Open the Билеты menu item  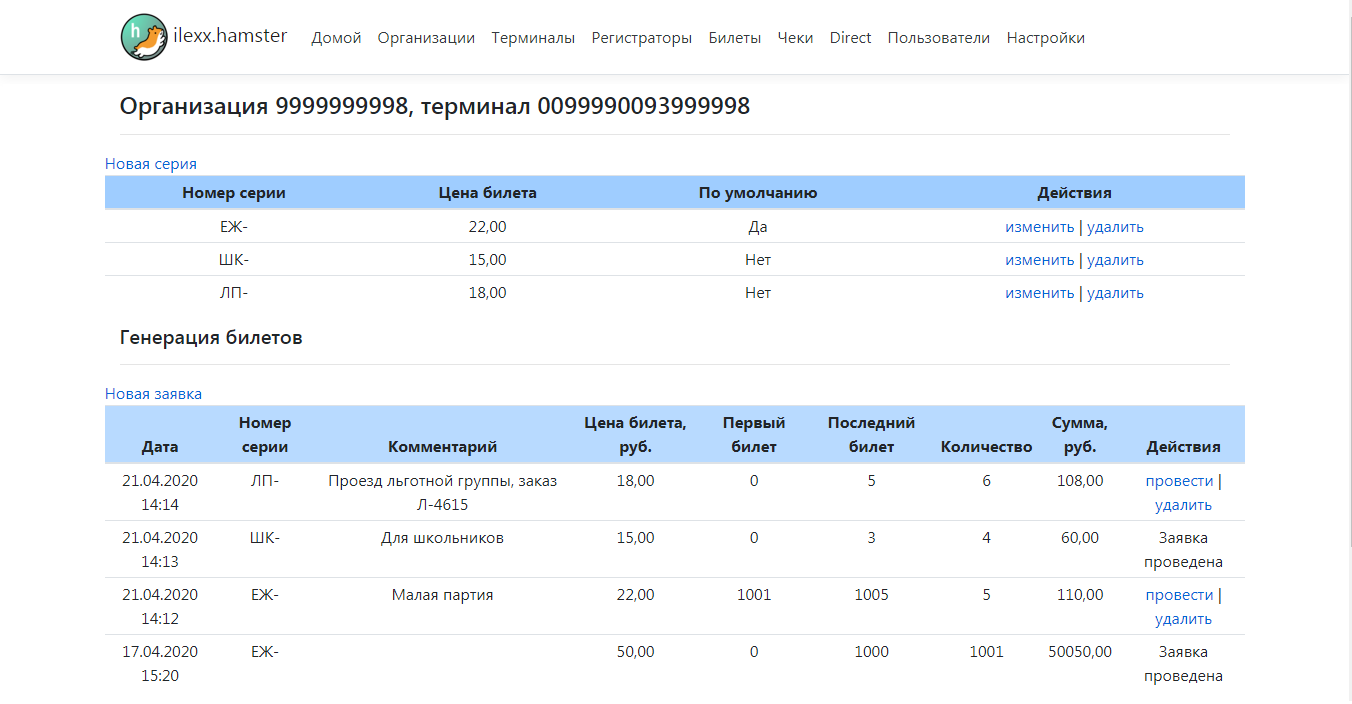coord(734,38)
